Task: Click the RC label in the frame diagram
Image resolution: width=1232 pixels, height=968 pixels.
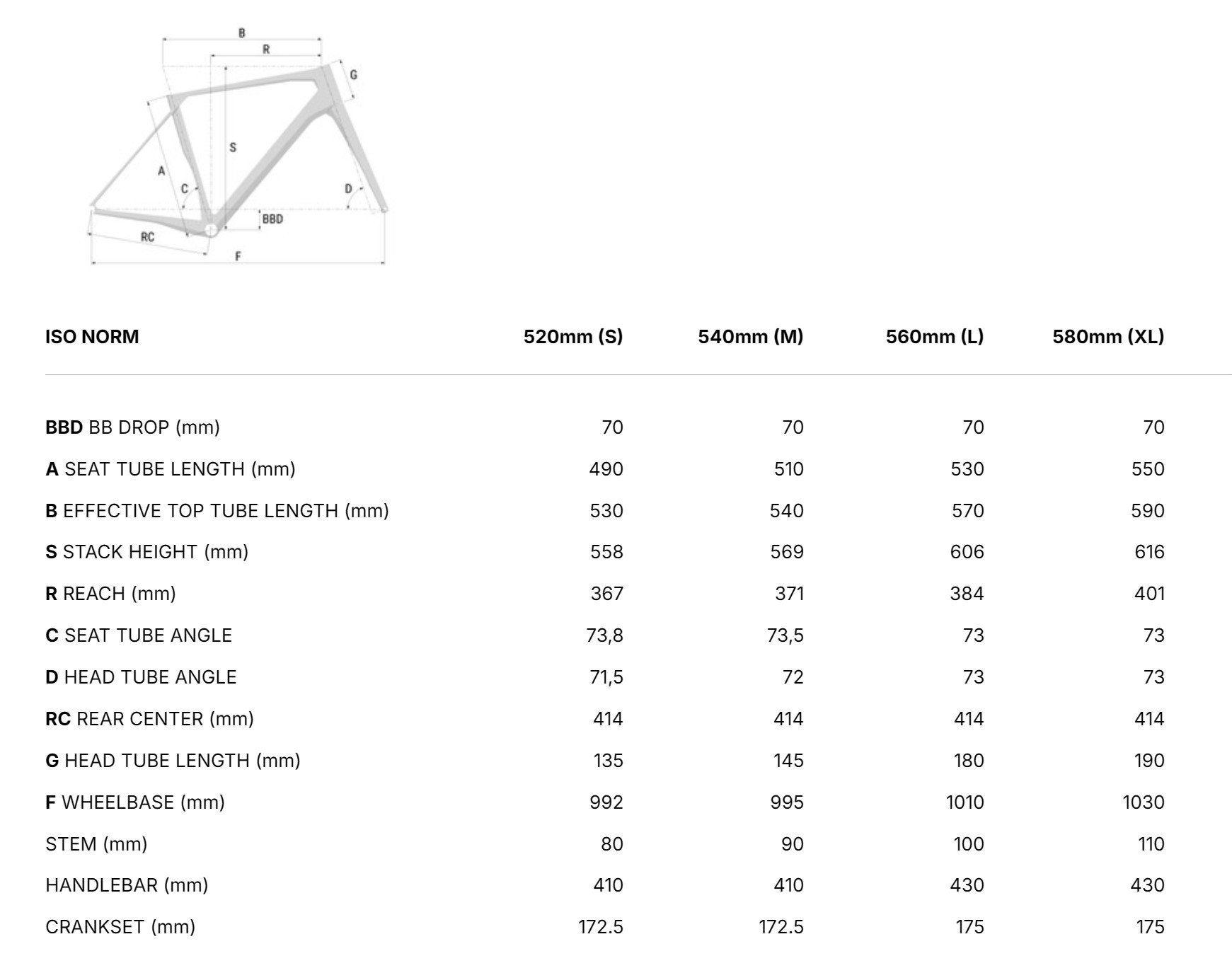Action: 147,237
